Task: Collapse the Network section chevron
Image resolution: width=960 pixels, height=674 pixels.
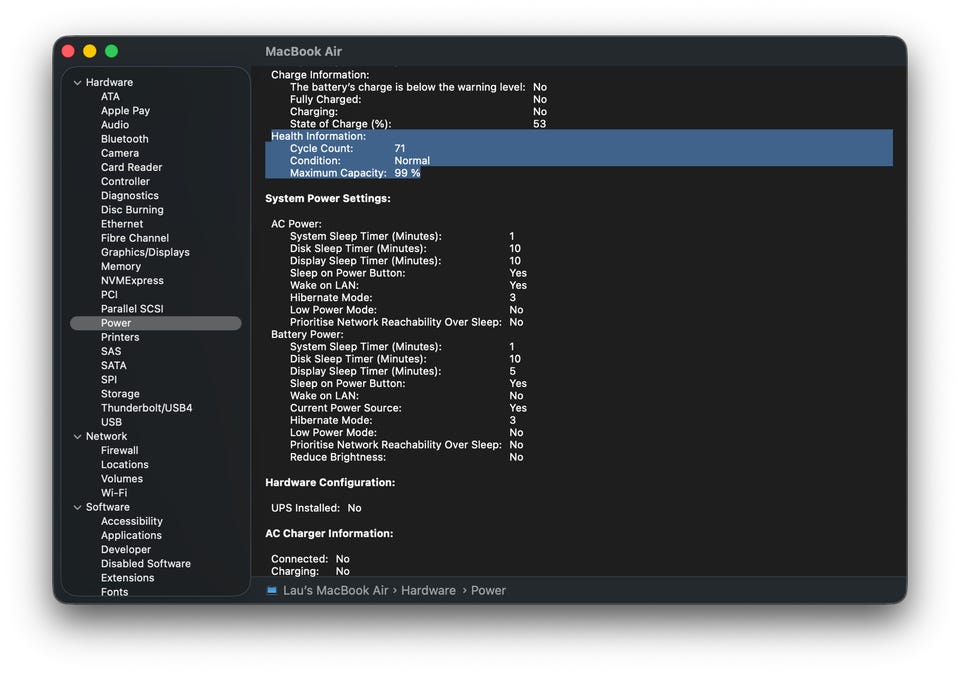Action: (x=78, y=437)
